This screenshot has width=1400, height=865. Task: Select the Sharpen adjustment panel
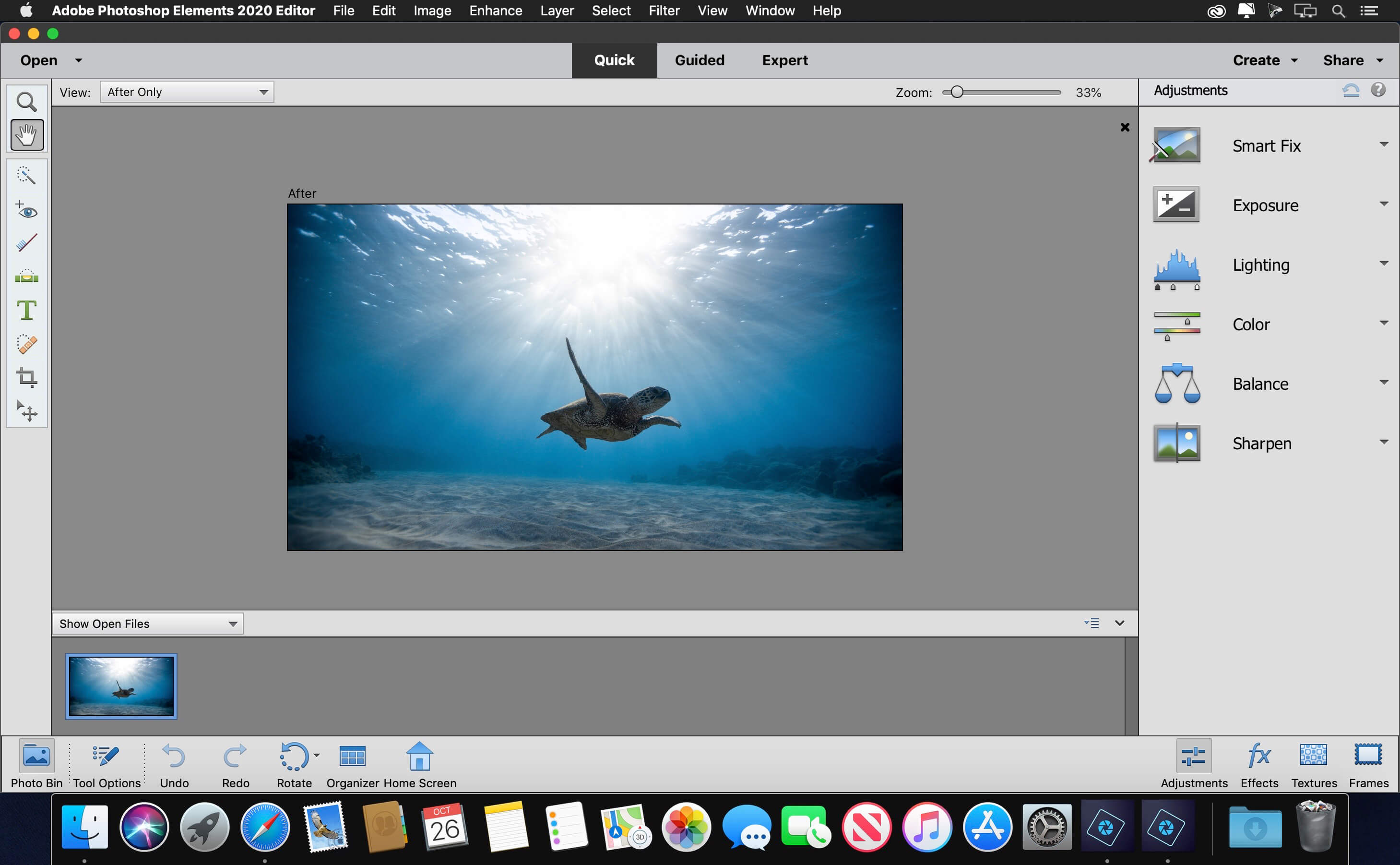(1263, 443)
